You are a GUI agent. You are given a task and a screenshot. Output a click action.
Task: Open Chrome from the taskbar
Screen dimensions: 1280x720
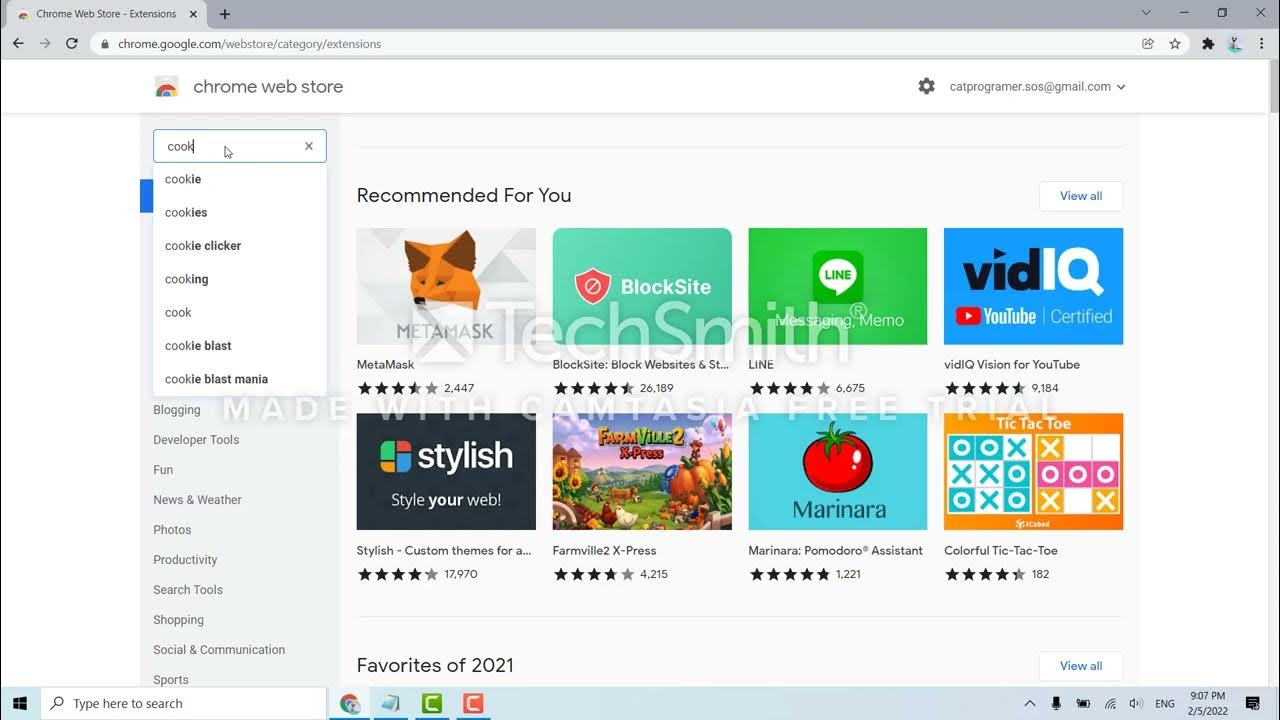[350, 703]
